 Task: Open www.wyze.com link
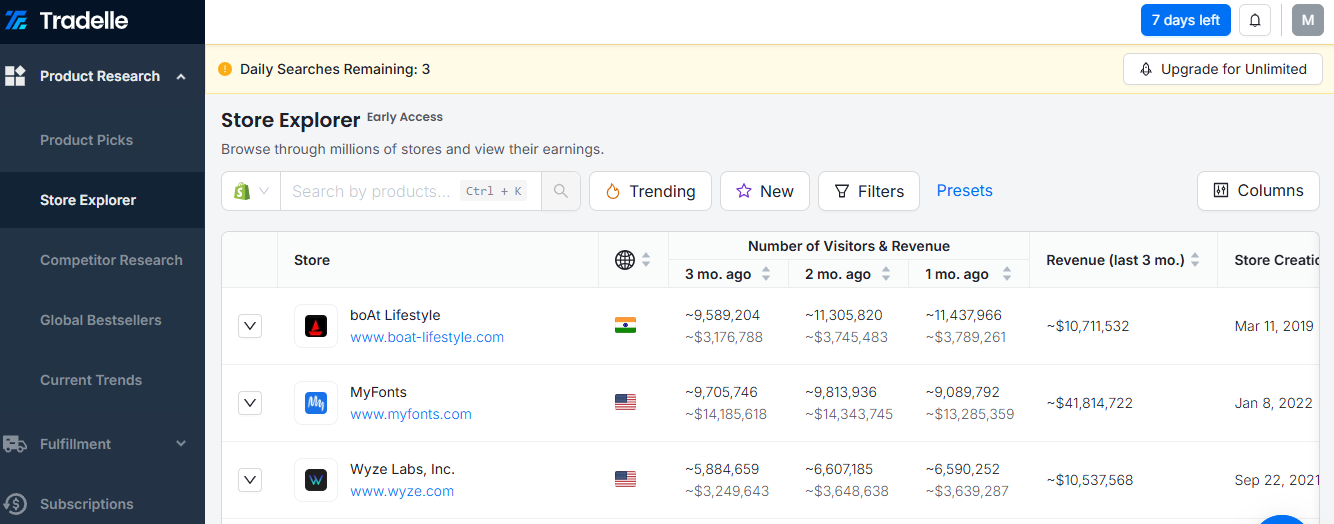402,491
